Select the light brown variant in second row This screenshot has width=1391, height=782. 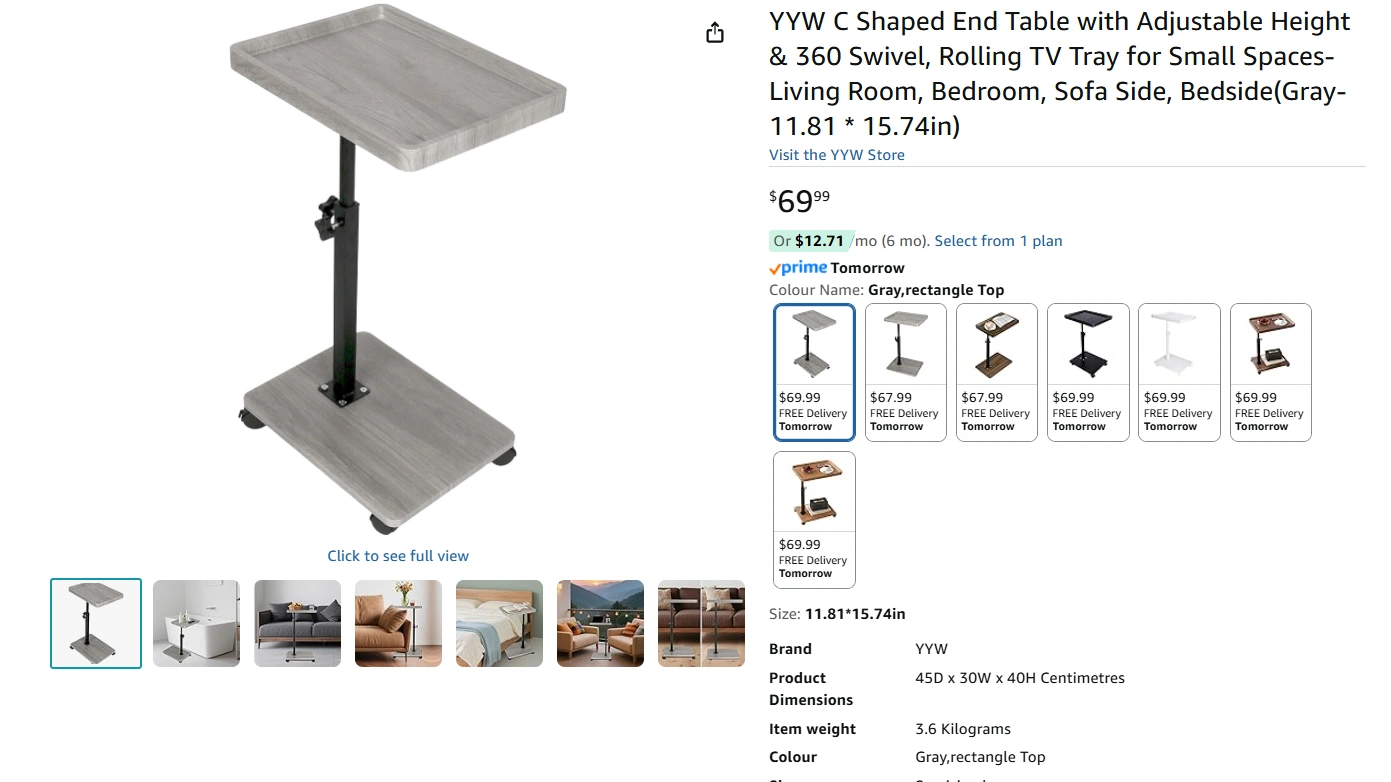tap(814, 520)
